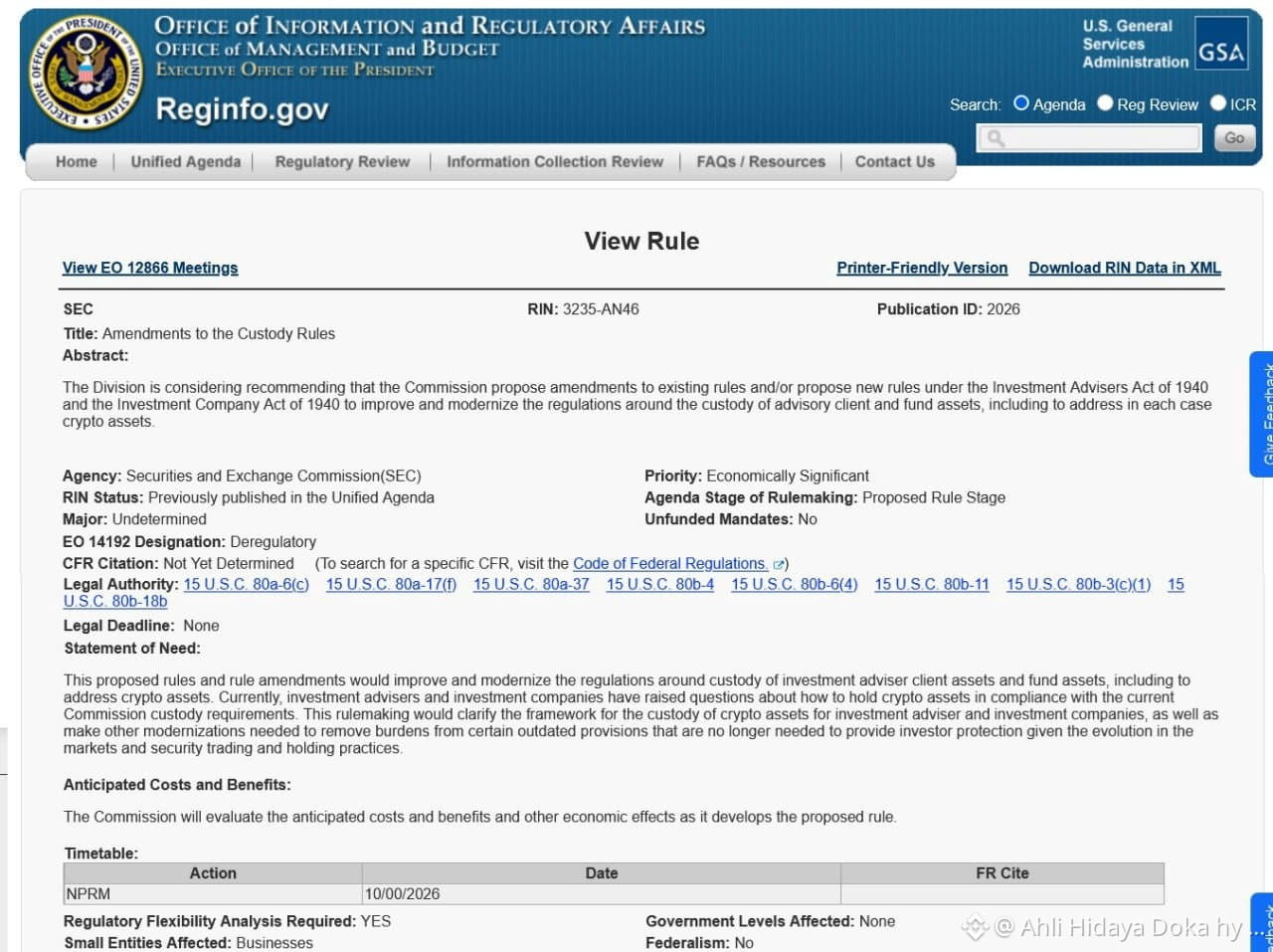Open legal authority 15 U.S.C. 80b-6(4)
Viewport: 1273px width, 952px height.
(x=795, y=585)
